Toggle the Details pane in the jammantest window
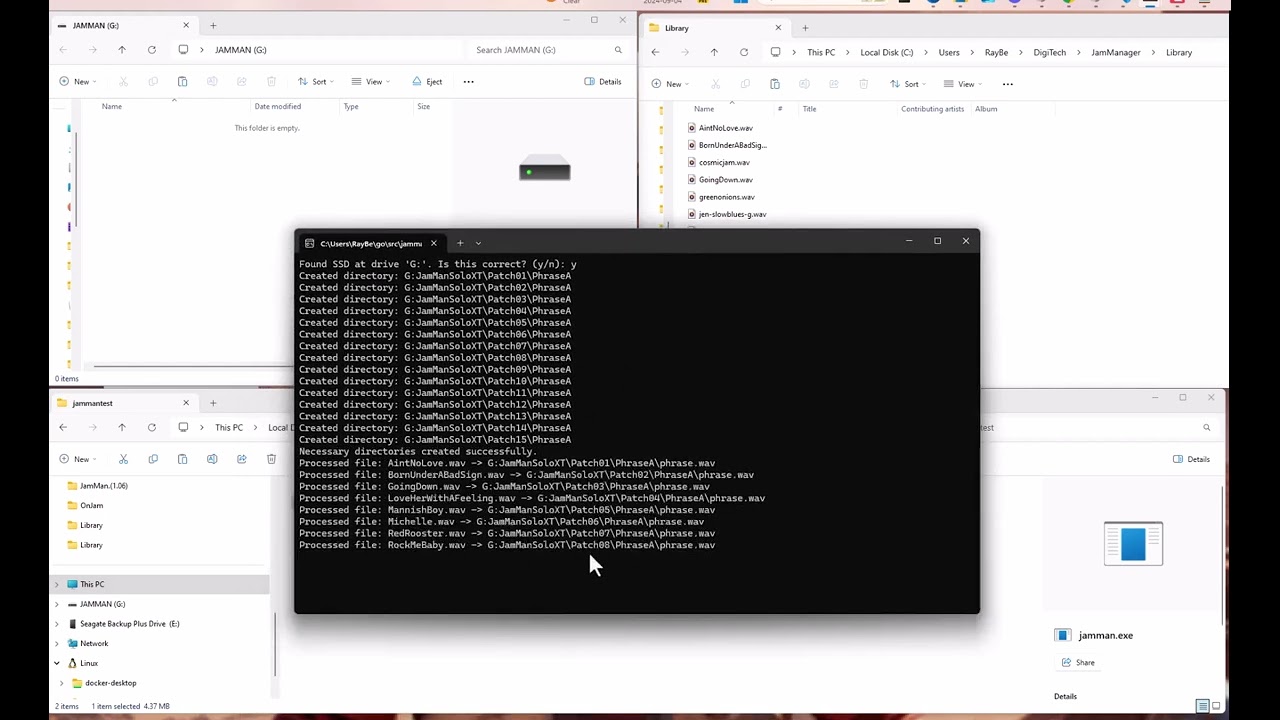 [x=1191, y=459]
